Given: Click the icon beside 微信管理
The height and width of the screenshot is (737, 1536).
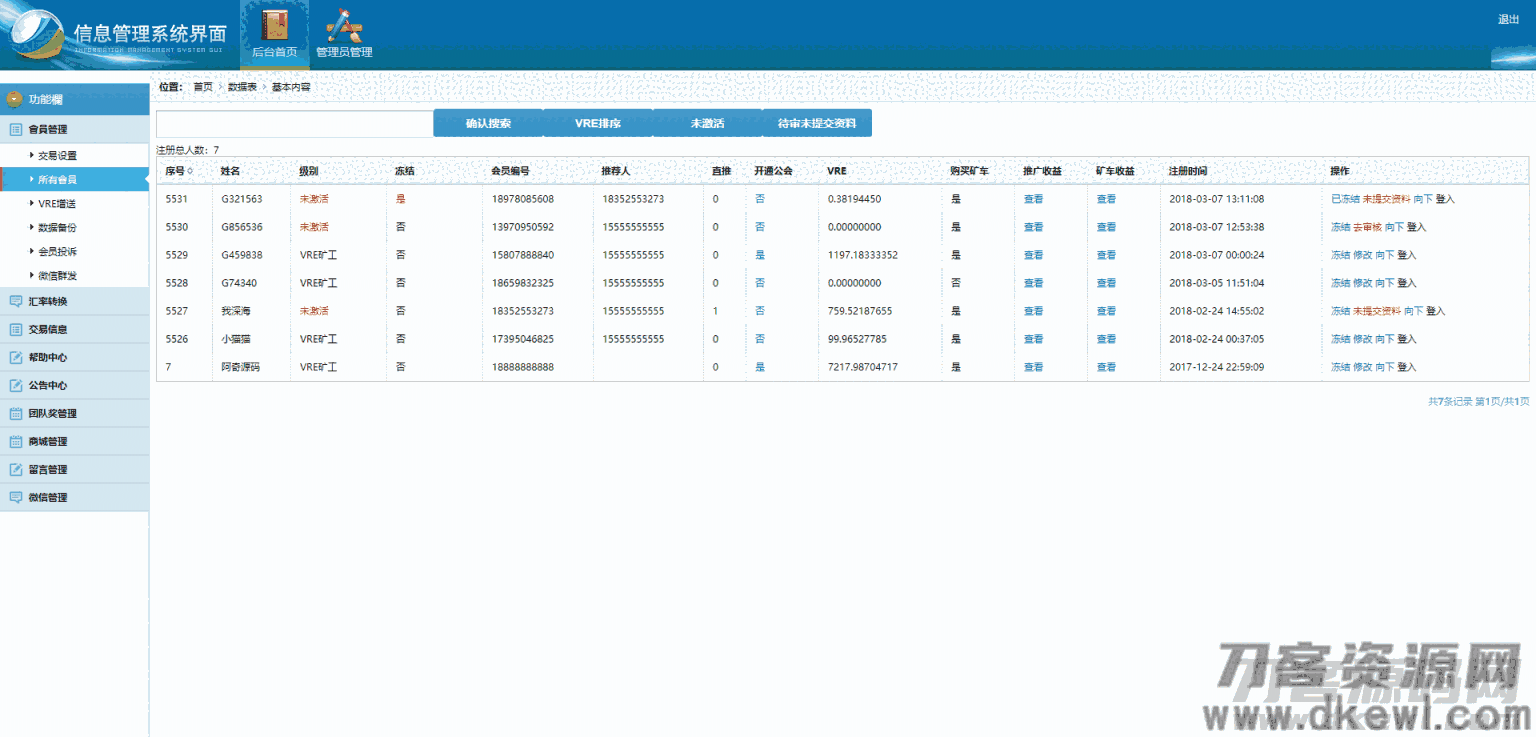Looking at the screenshot, I should pos(16,497).
